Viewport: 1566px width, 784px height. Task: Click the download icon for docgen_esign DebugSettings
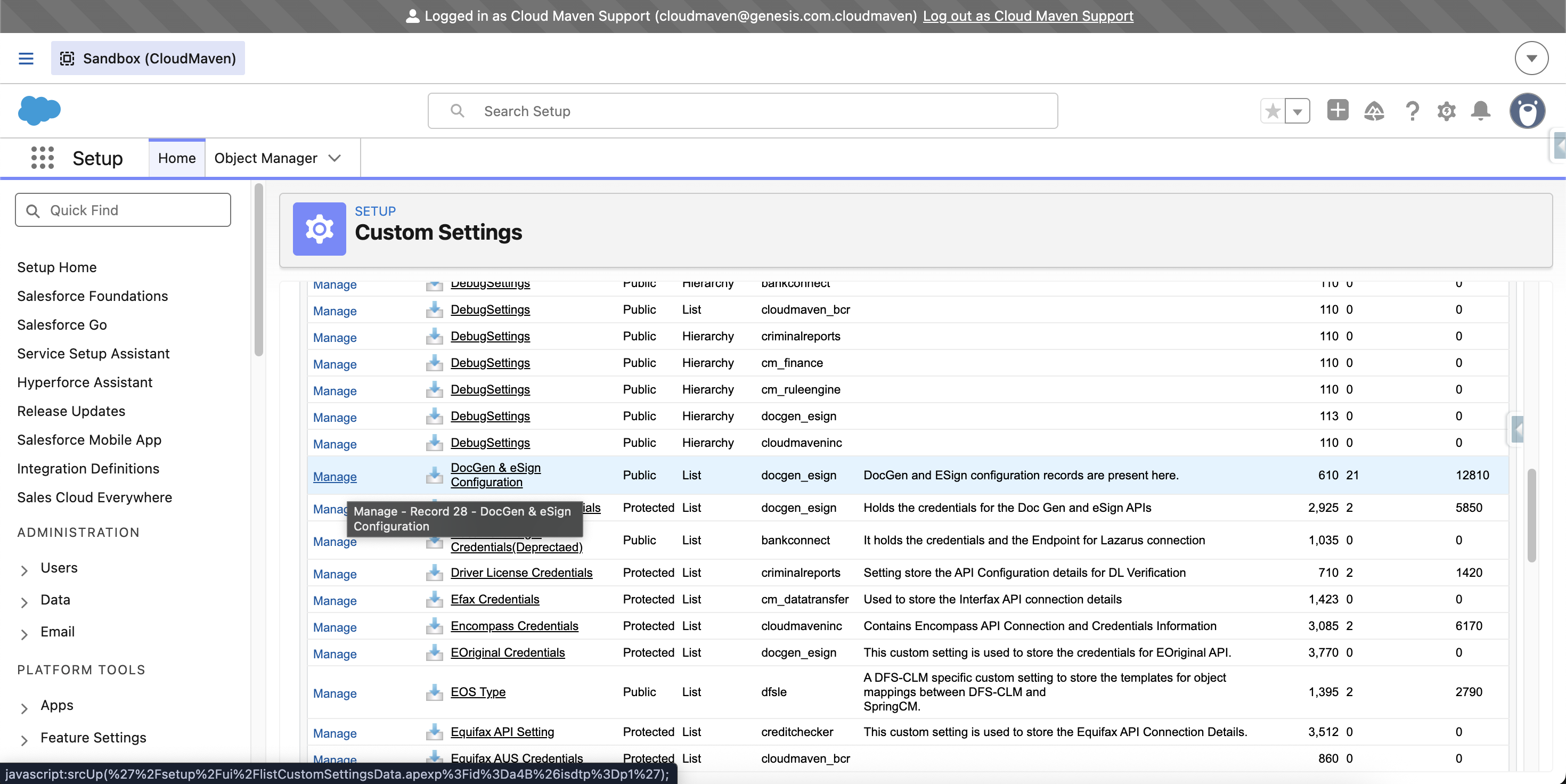[x=434, y=416]
